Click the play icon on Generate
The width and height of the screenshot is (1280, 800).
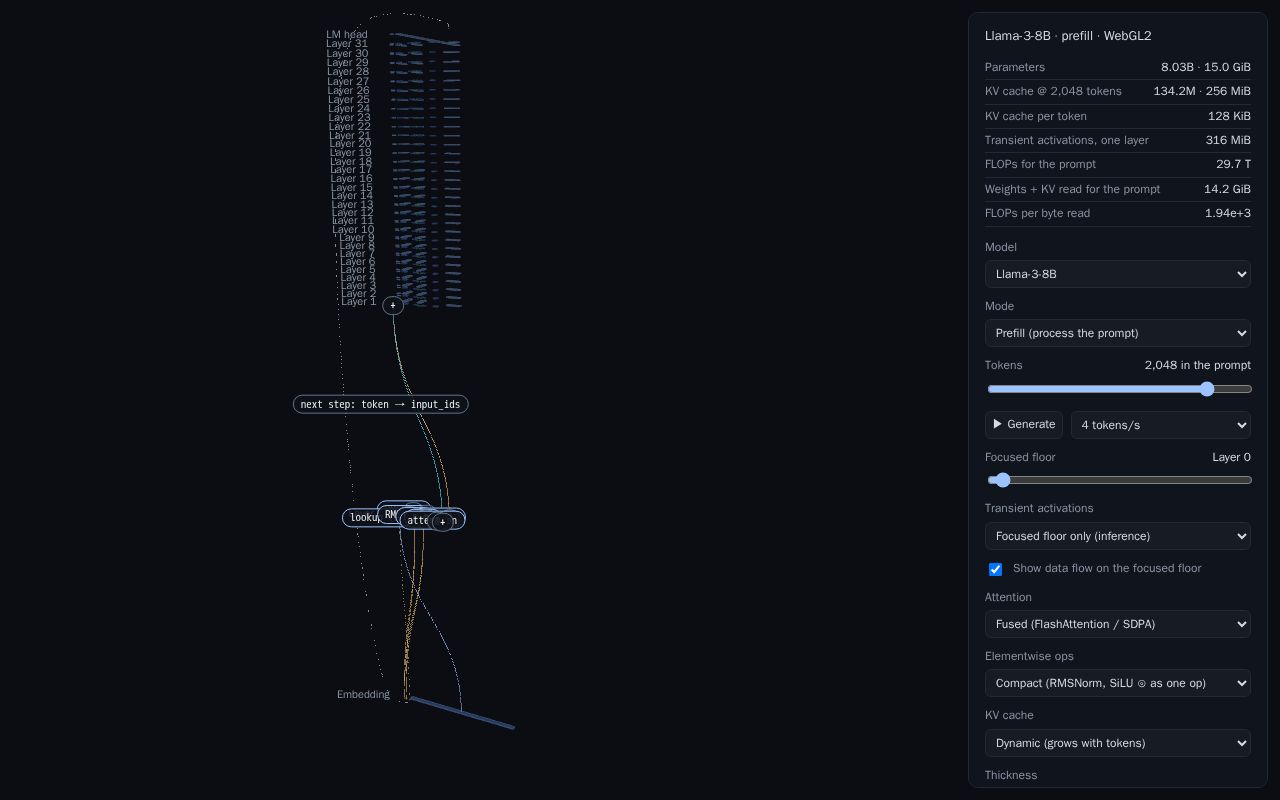click(x=997, y=424)
